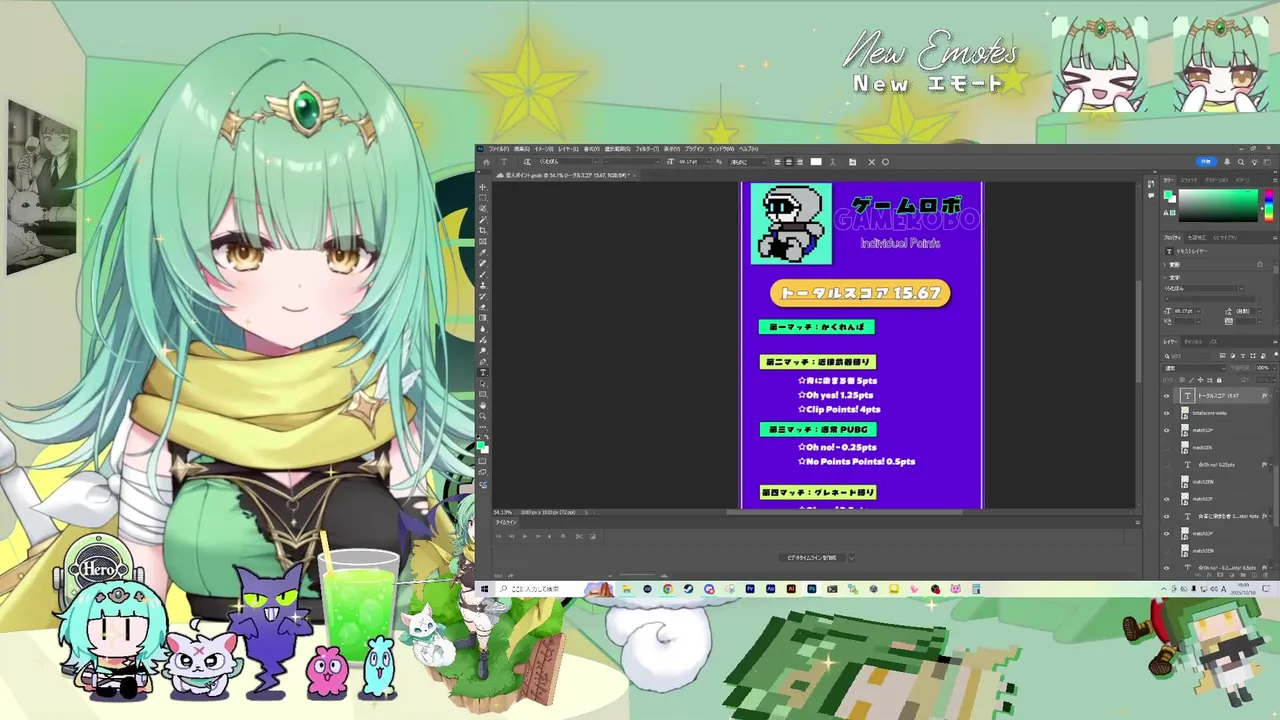
Task: Expand the 変形 section in Properties
Action: point(1165,265)
